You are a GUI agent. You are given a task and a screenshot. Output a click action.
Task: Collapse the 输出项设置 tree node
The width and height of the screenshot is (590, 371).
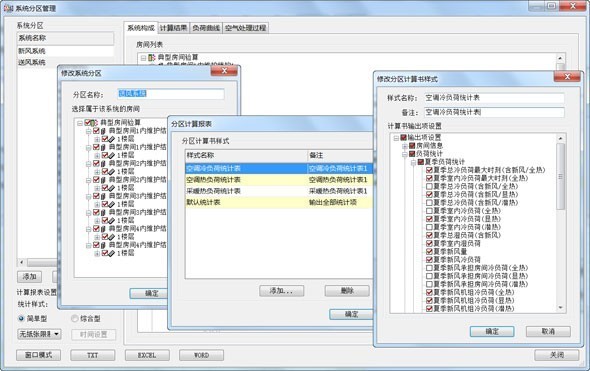pyautogui.click(x=396, y=138)
